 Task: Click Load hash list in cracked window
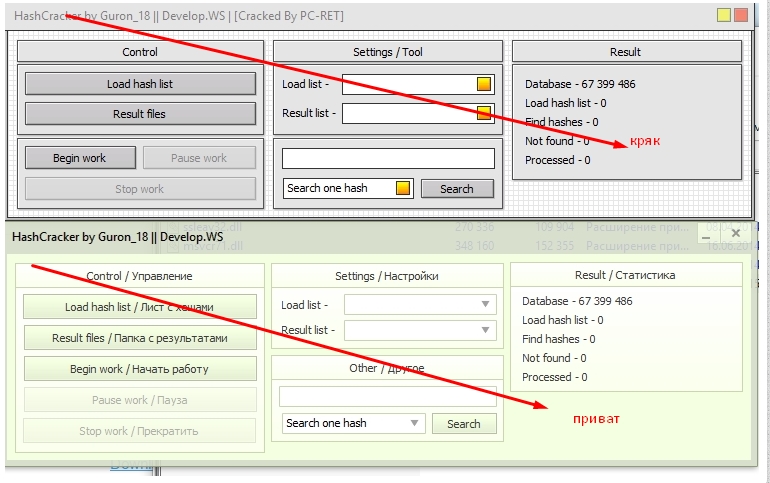(140, 84)
